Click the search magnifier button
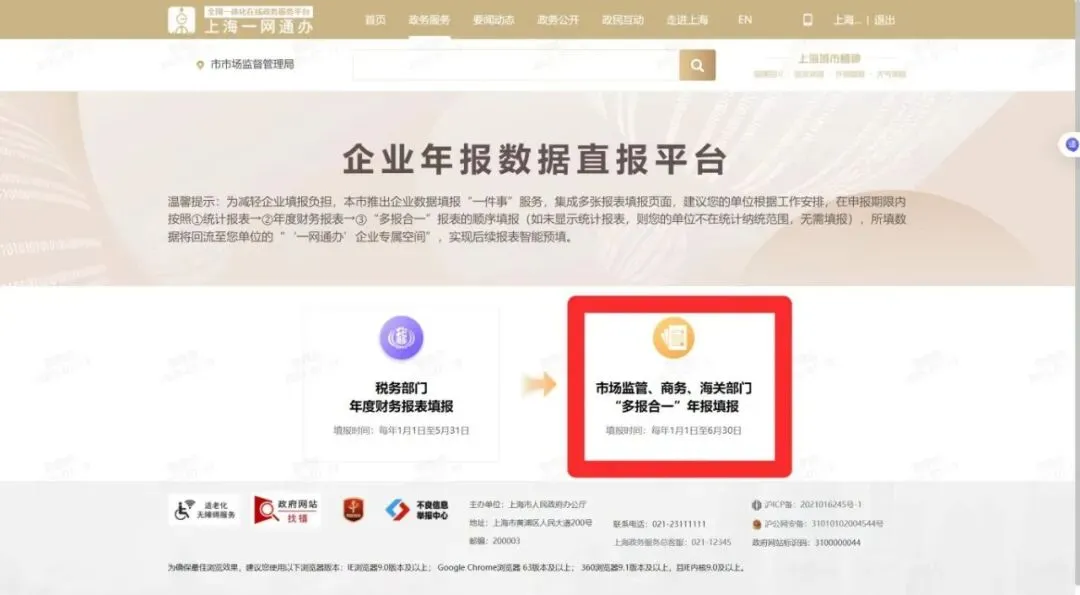Viewport: 1080px width, 595px height. click(697, 65)
